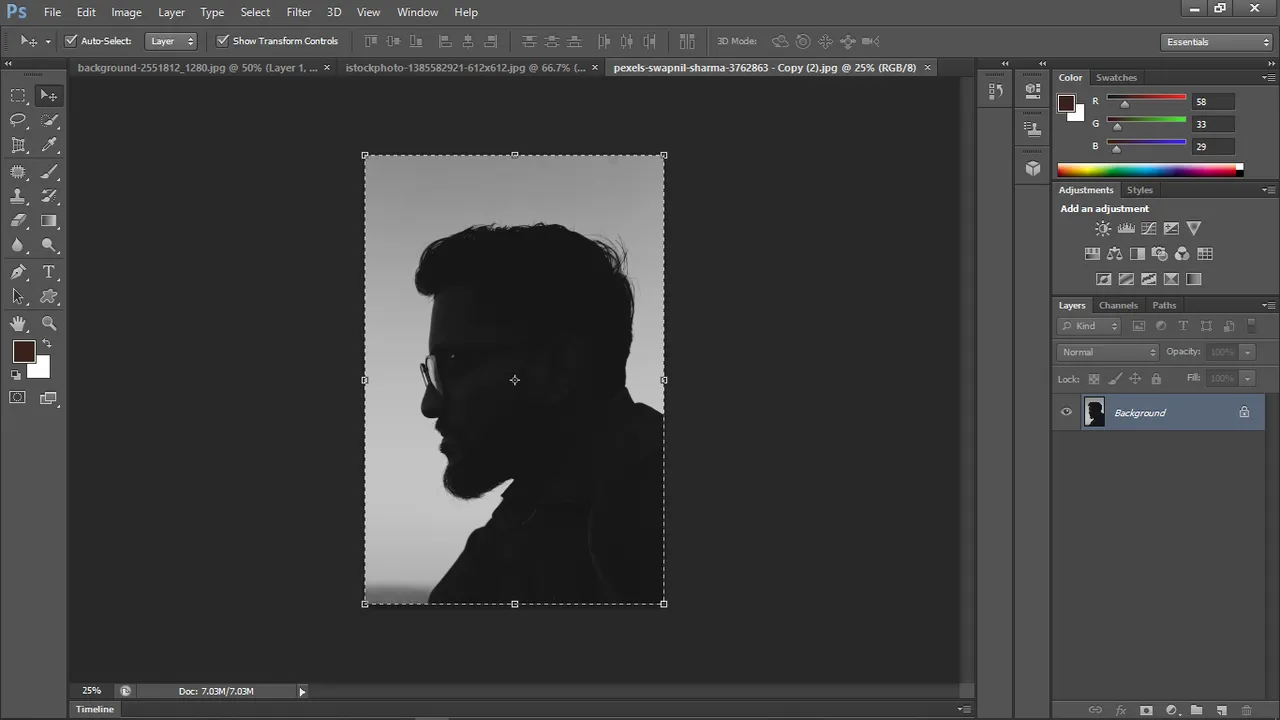1280x720 pixels.
Task: Open the Image menu
Action: (126, 12)
